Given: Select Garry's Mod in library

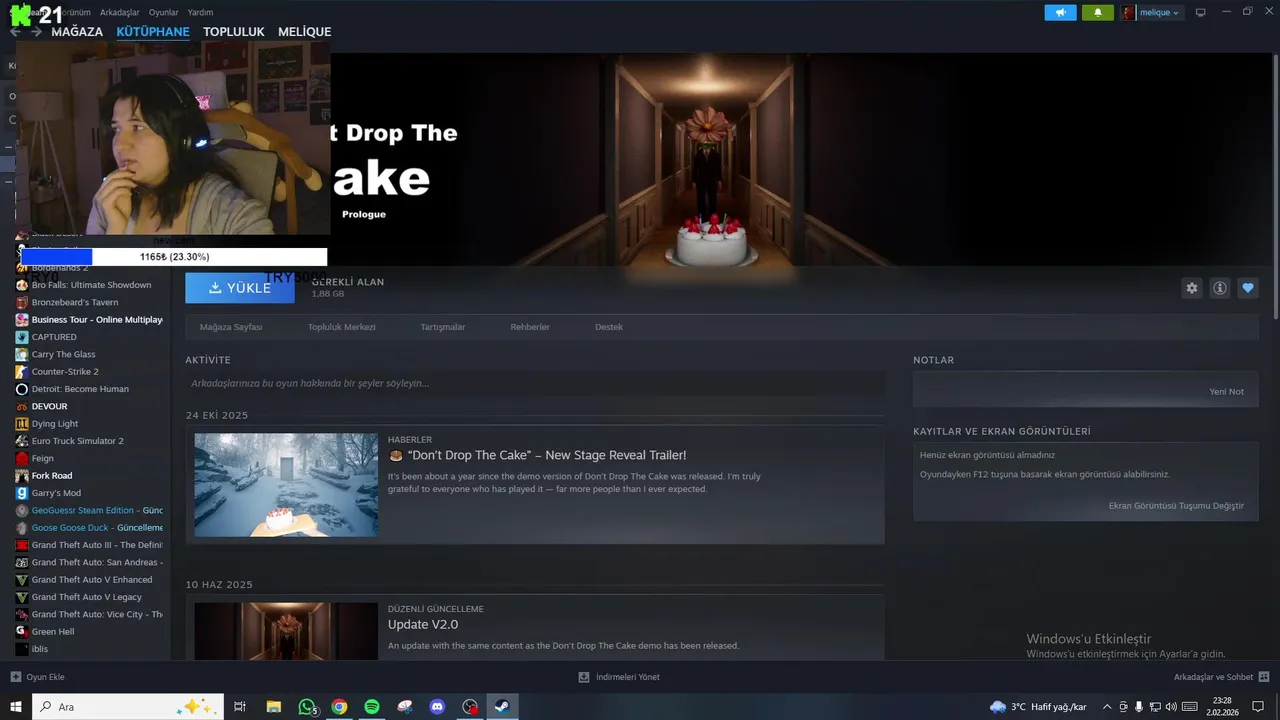Looking at the screenshot, I should (56, 493).
